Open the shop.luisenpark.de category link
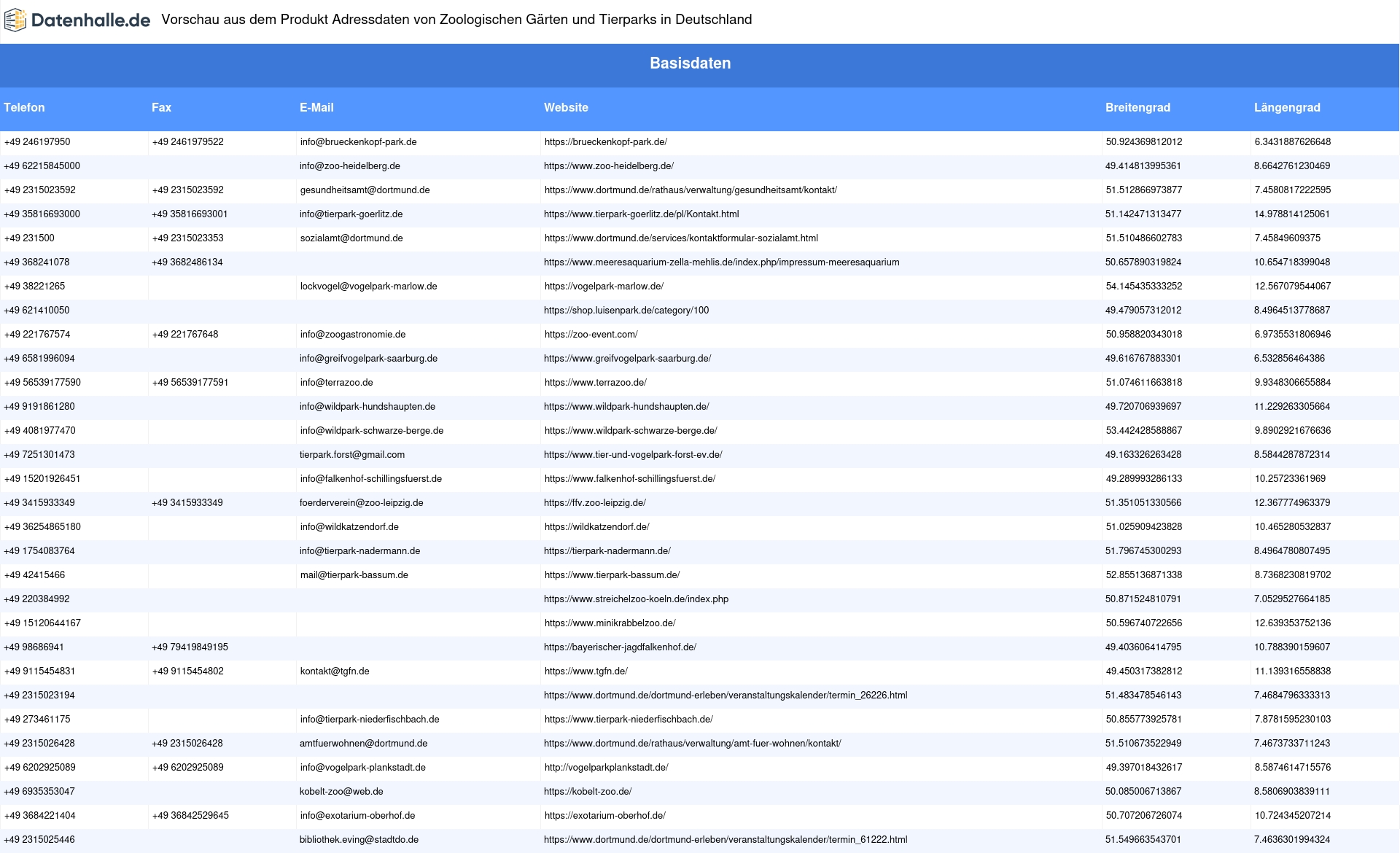 point(626,311)
